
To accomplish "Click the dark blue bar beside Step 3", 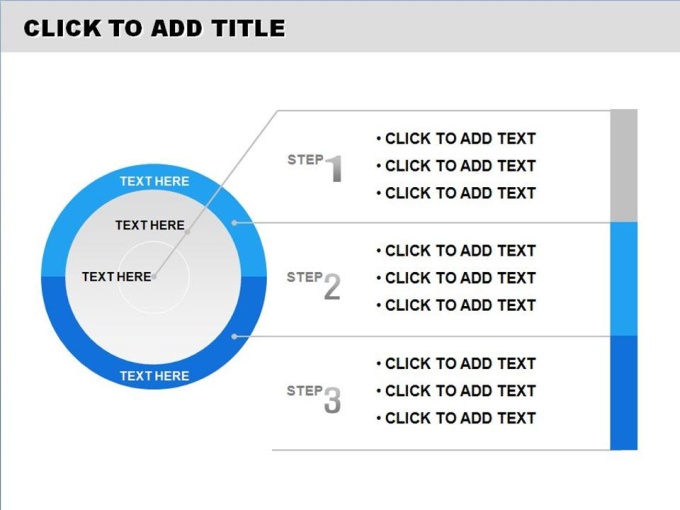I will tap(624, 393).
